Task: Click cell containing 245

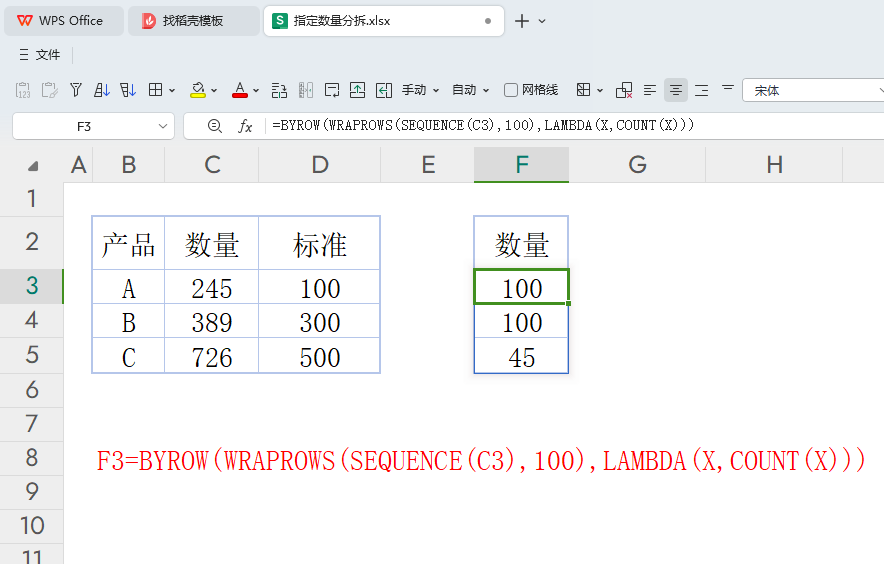Action: point(212,287)
